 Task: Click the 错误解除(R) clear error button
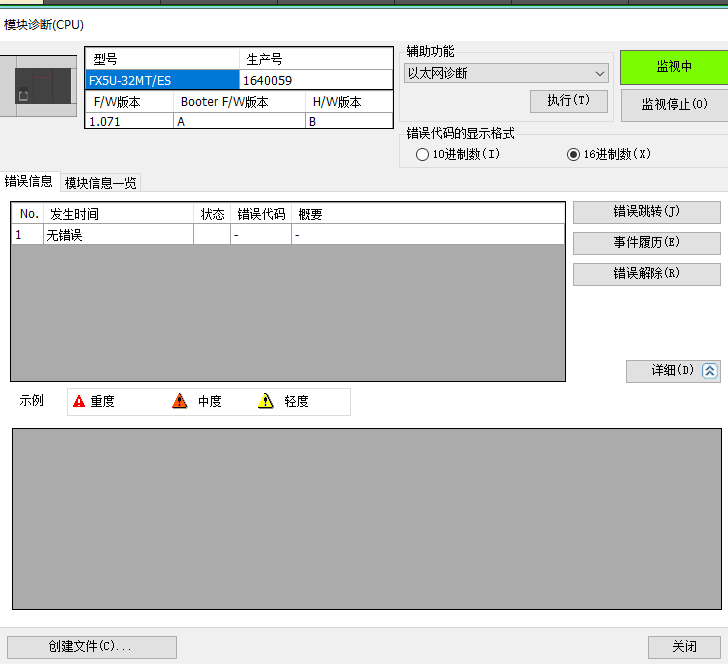click(646, 274)
